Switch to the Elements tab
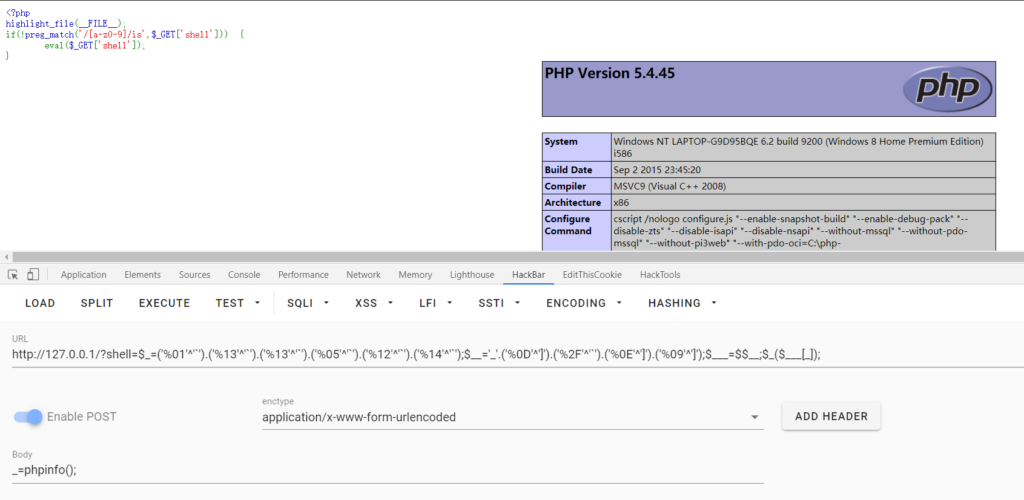 coord(142,275)
